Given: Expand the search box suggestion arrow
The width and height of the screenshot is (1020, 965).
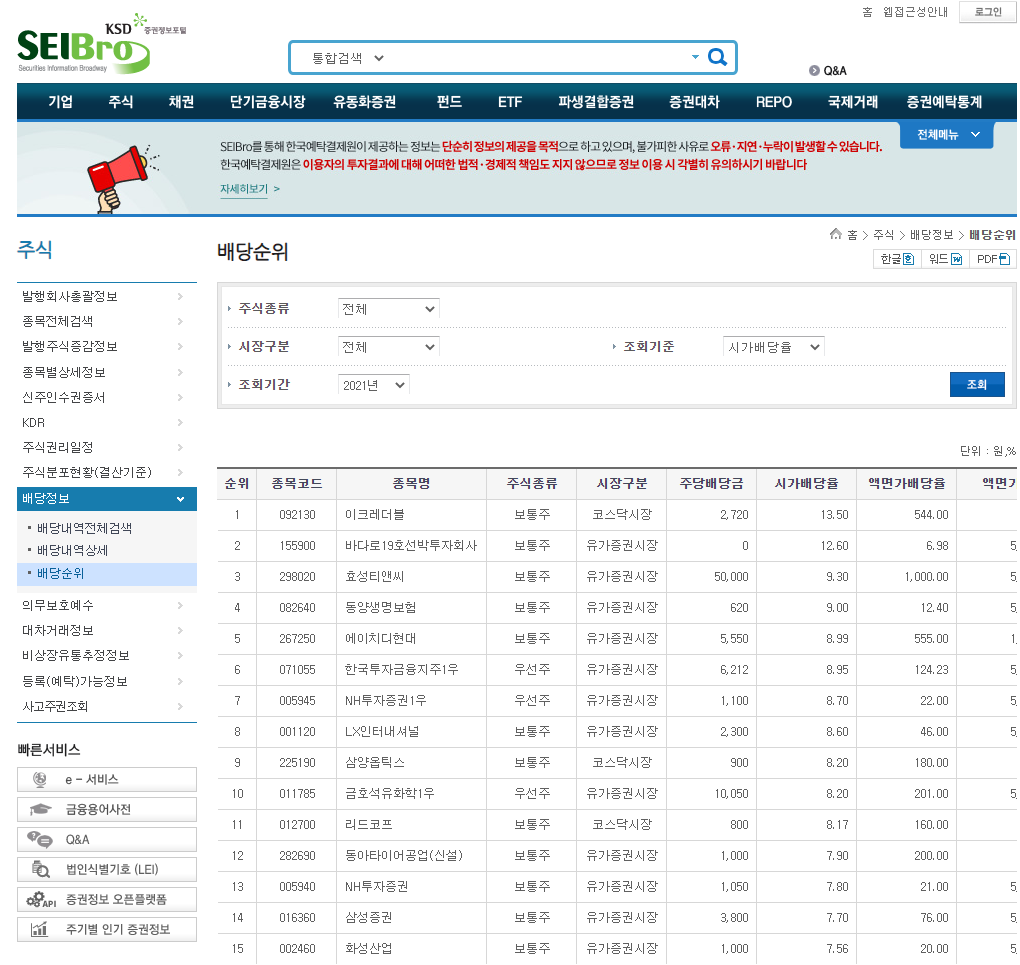Looking at the screenshot, I should coord(695,57).
